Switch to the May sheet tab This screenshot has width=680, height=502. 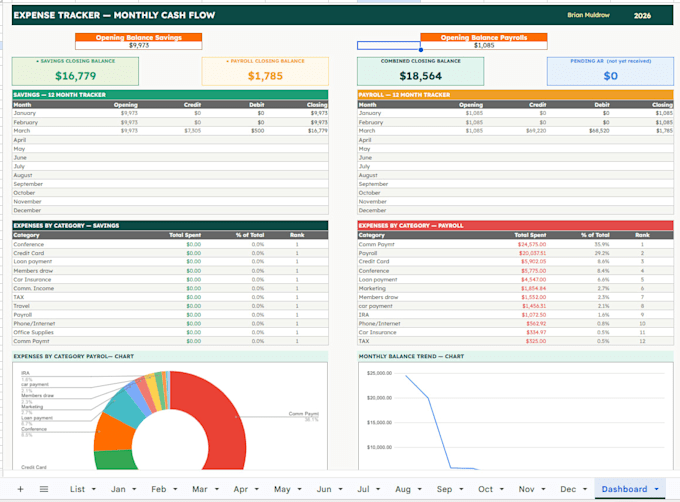point(282,489)
